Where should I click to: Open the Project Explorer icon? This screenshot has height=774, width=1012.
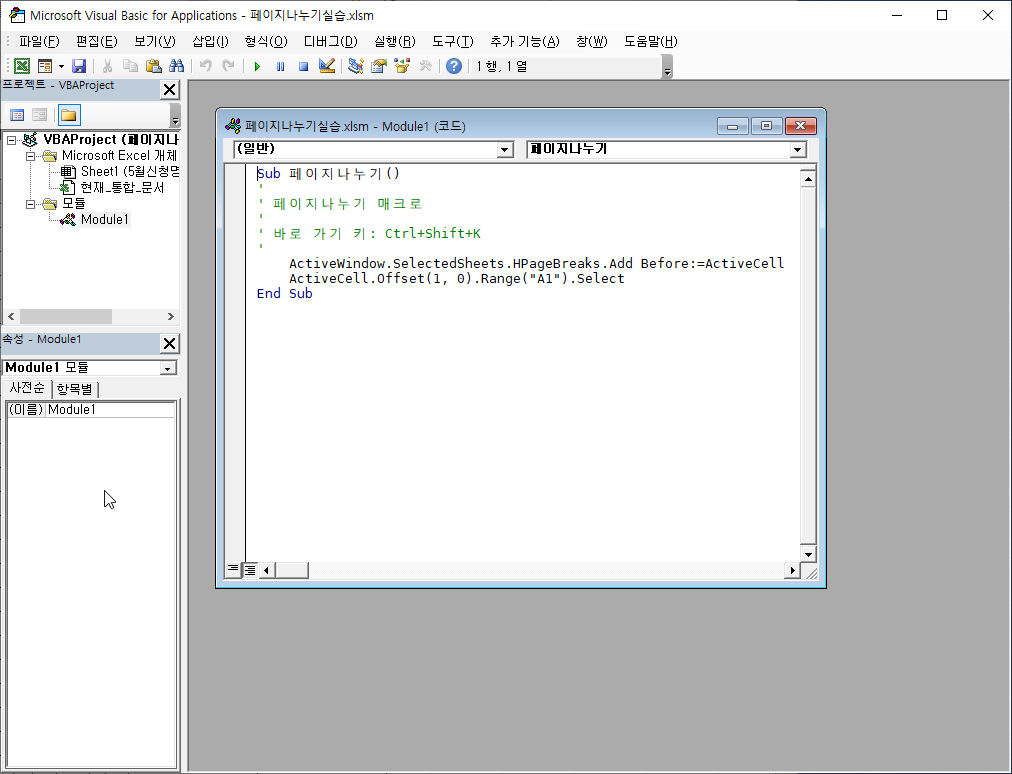[356, 66]
